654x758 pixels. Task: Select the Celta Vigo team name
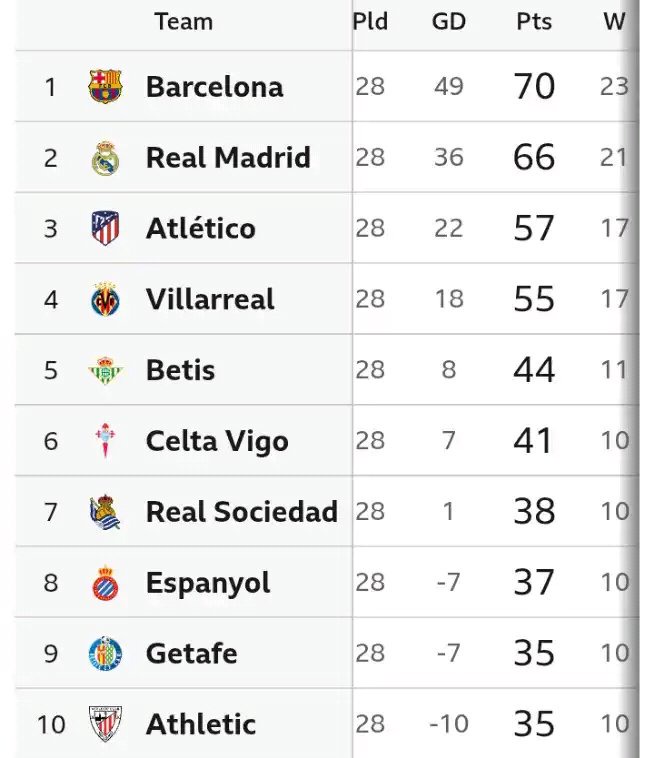217,441
